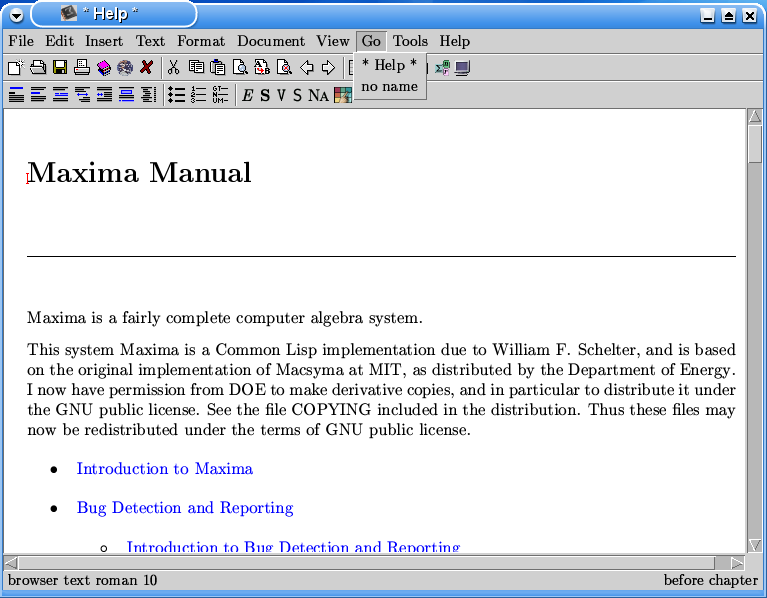This screenshot has height=598, width=767.
Task: Insert a numbered enumerate list
Action: click(198, 94)
